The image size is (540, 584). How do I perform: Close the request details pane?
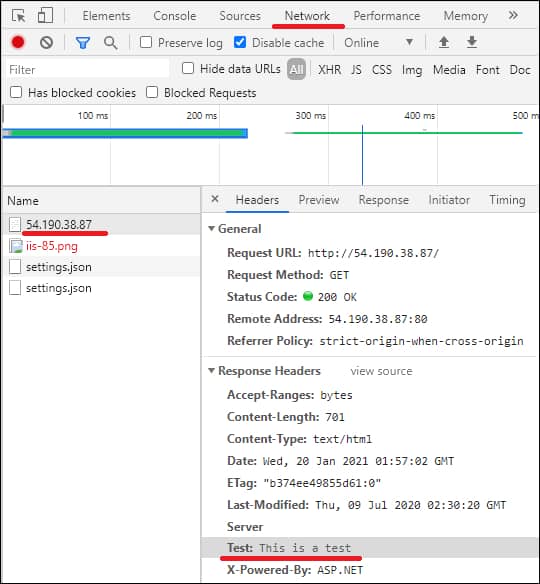coord(215,199)
